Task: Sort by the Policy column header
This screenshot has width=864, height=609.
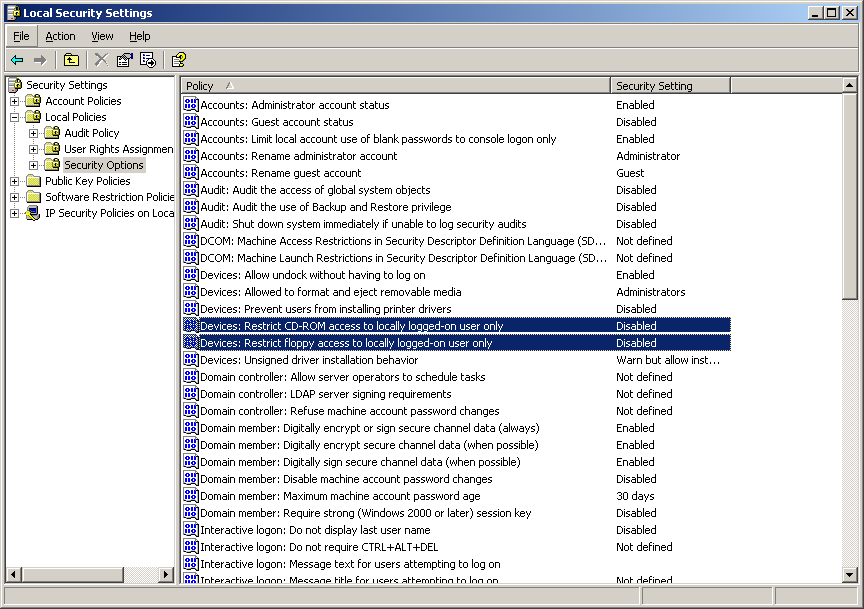Action: (394, 86)
